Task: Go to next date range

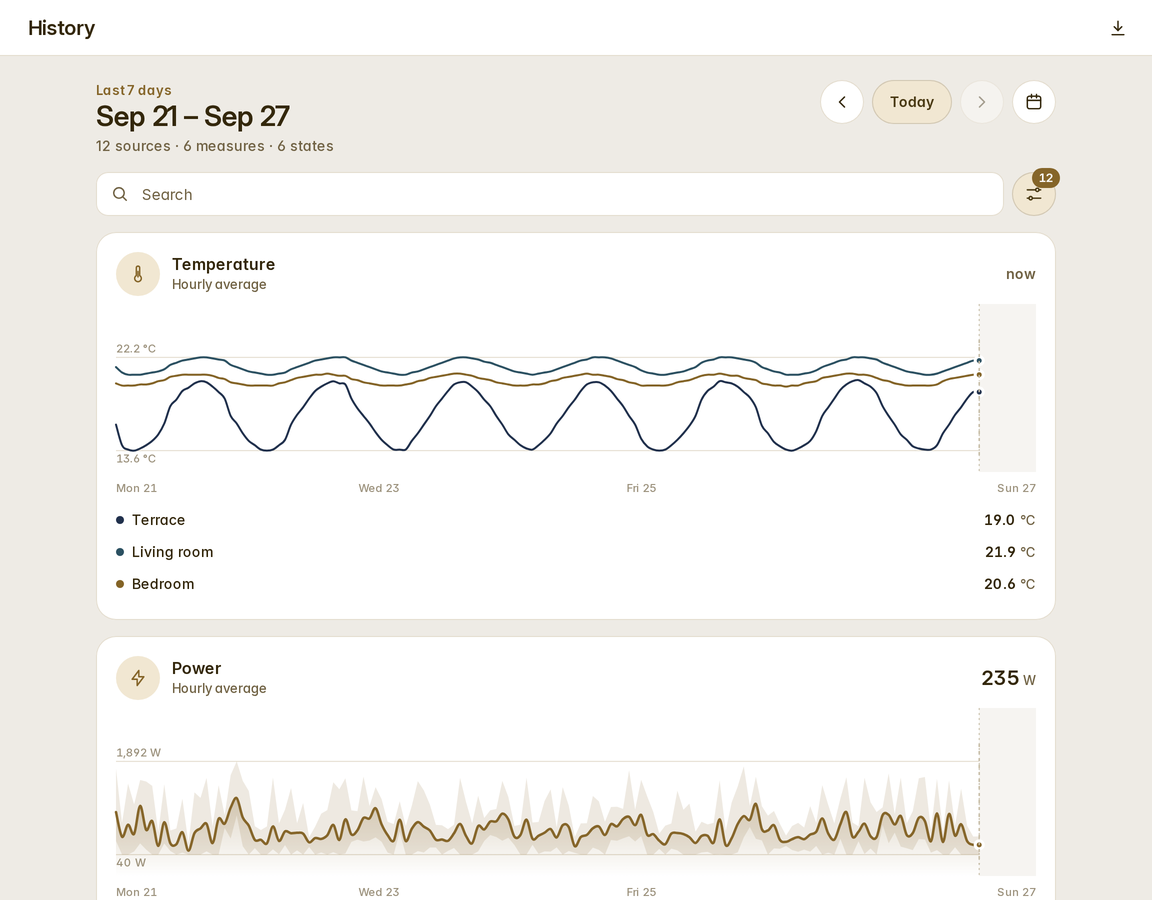Action: tap(982, 102)
